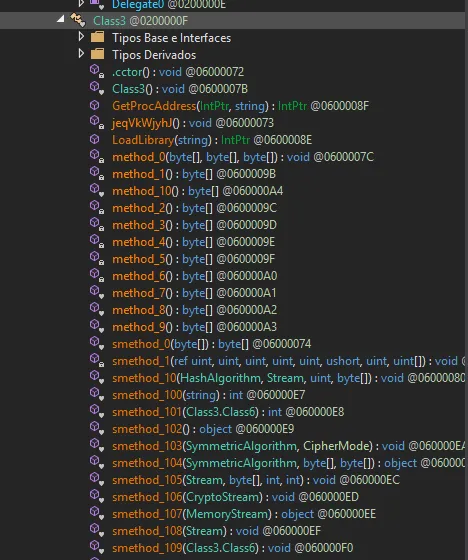Open jeqVkWjyhJ() : void @06000073
This screenshot has width=468, height=560.
tap(193, 123)
